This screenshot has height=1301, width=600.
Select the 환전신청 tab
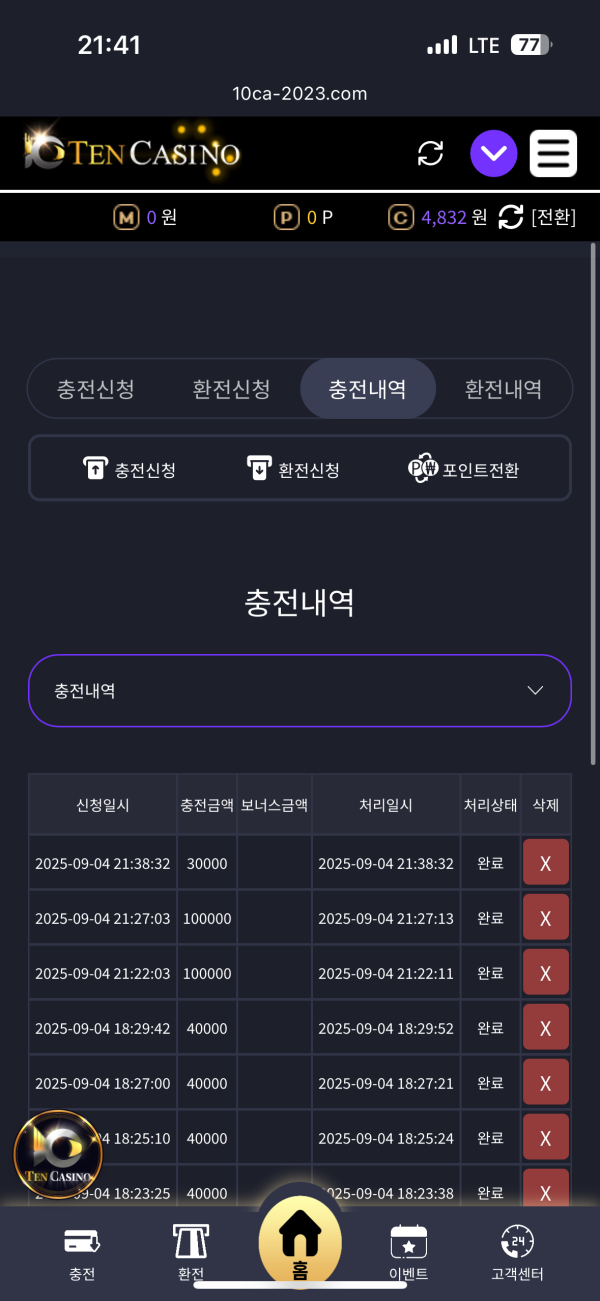231,389
